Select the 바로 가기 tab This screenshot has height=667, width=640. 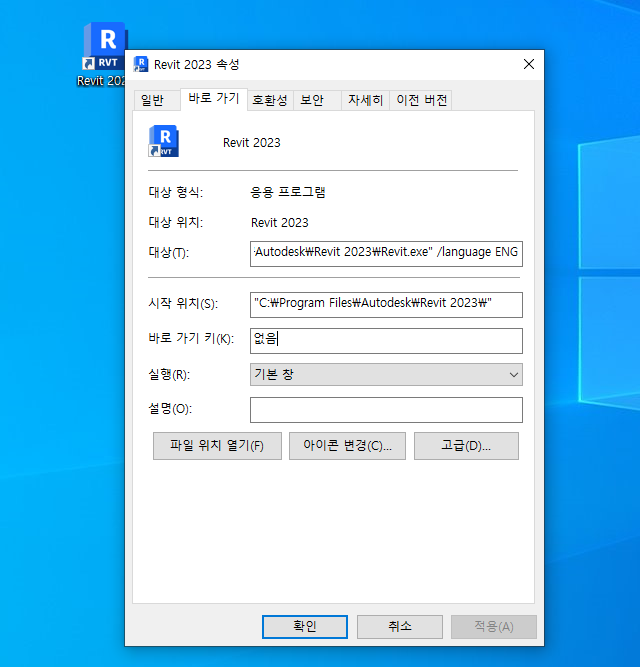click(214, 99)
